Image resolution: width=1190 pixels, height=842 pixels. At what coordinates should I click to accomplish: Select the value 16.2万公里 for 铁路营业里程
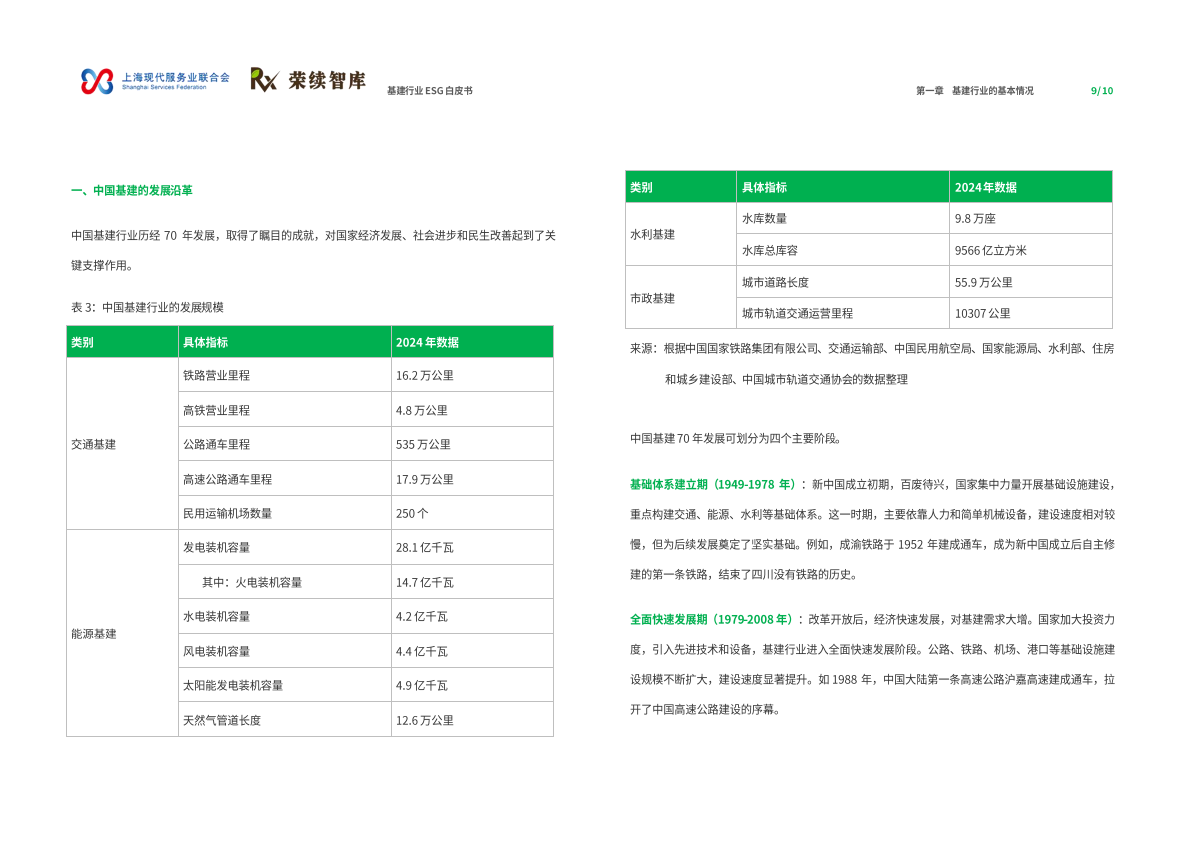tap(426, 374)
